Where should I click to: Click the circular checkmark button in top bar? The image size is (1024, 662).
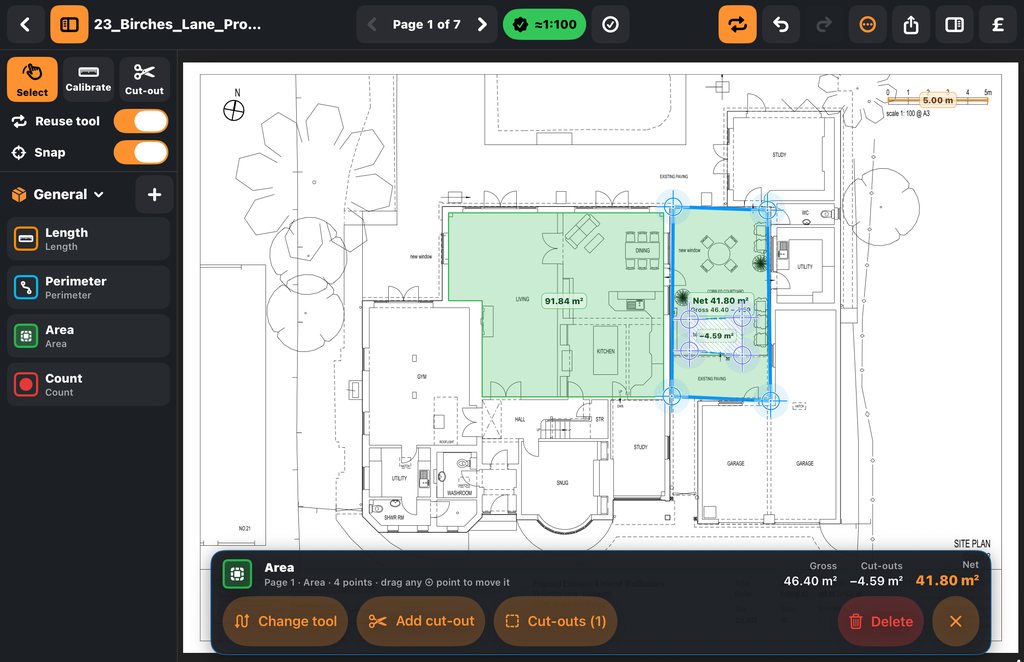click(611, 25)
